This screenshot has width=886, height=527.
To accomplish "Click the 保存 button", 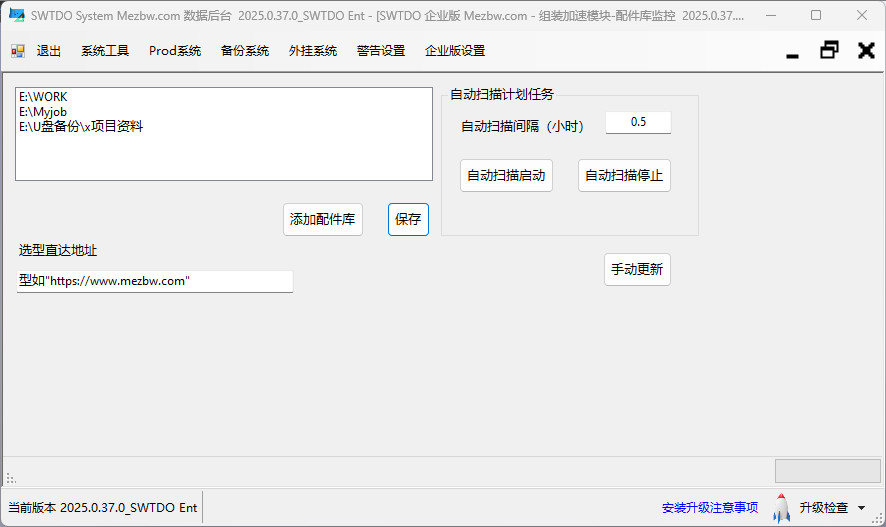I will (x=408, y=219).
